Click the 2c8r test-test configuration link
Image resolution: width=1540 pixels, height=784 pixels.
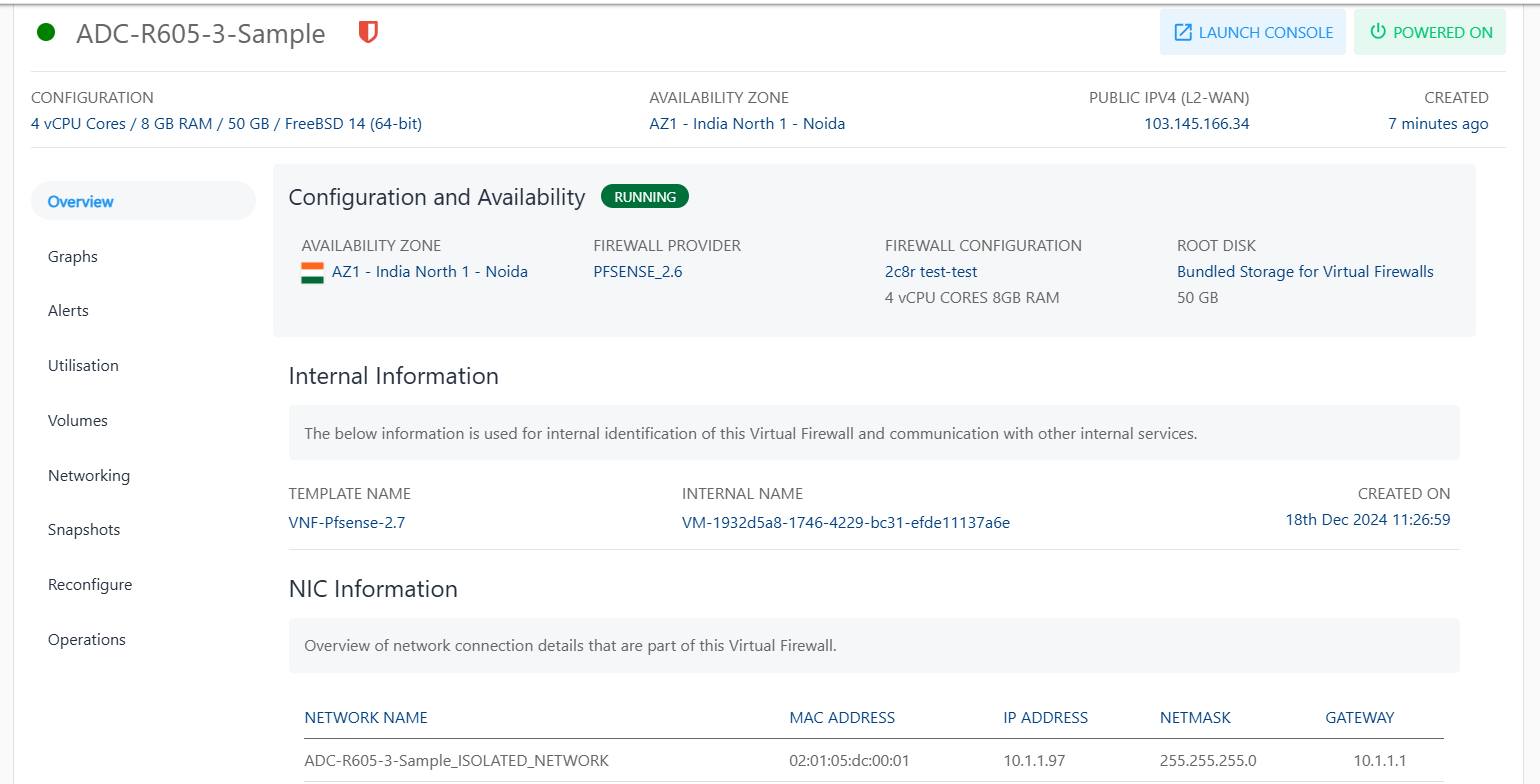(930, 270)
